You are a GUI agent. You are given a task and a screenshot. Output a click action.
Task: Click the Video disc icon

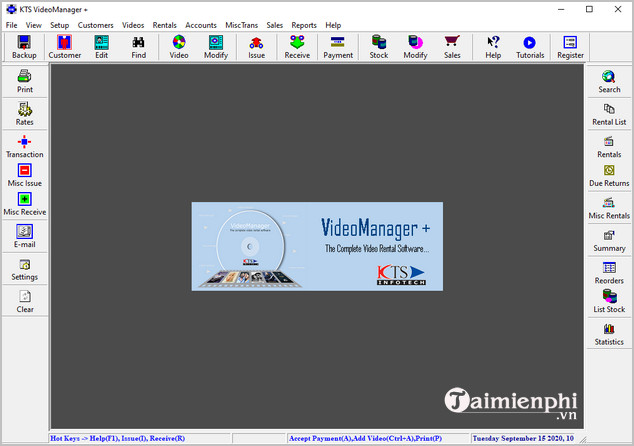click(x=179, y=47)
